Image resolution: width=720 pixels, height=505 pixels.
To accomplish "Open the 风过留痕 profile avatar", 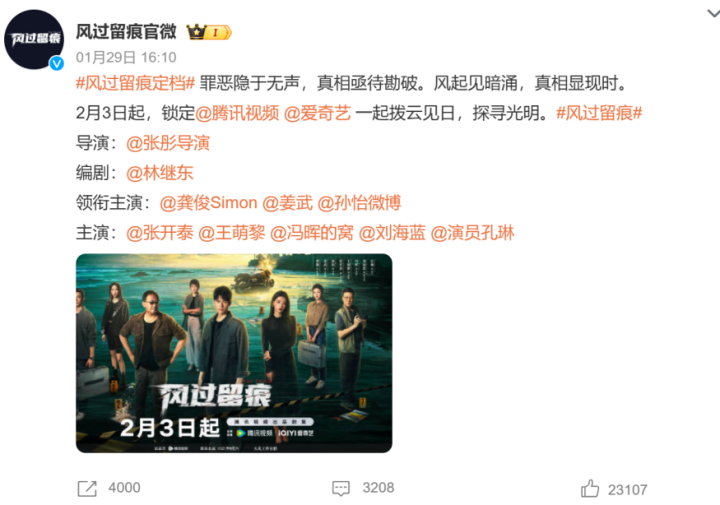I will pos(34,39).
